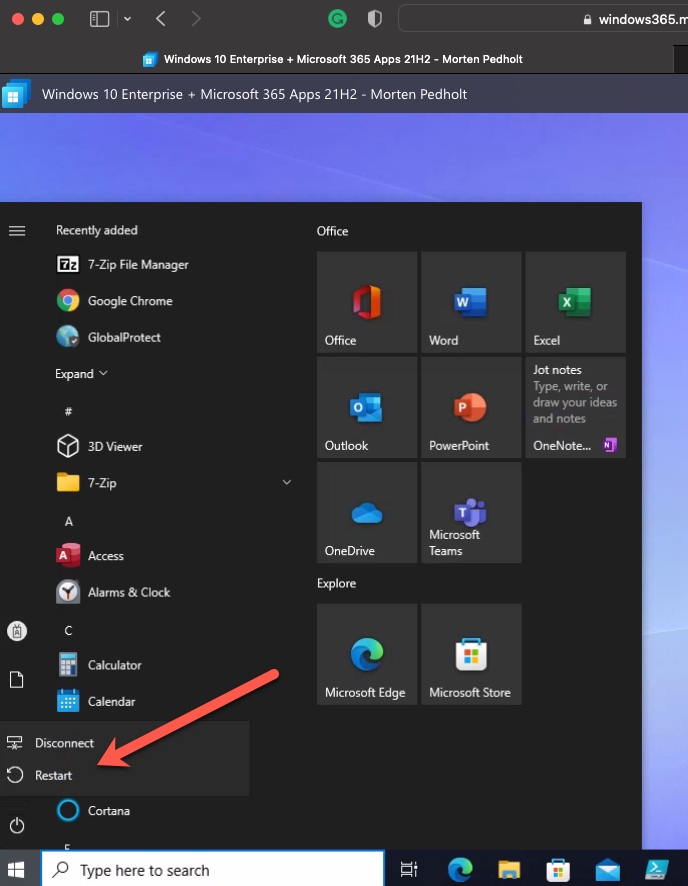This screenshot has width=688, height=886.
Task: Launch Word from the Office group
Action: pos(471,302)
